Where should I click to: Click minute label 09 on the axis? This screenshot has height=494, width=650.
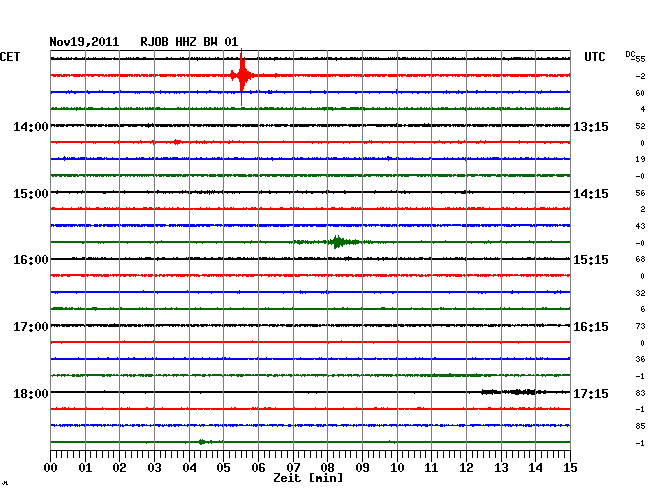(362, 467)
